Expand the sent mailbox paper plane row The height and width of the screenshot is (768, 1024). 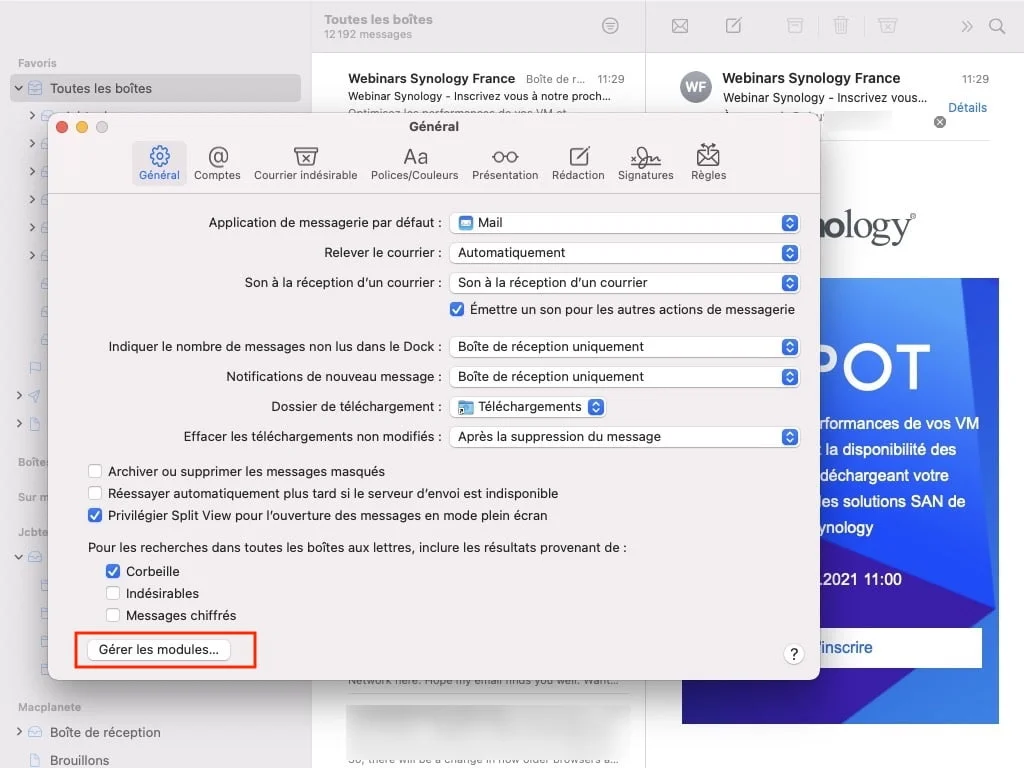19,396
